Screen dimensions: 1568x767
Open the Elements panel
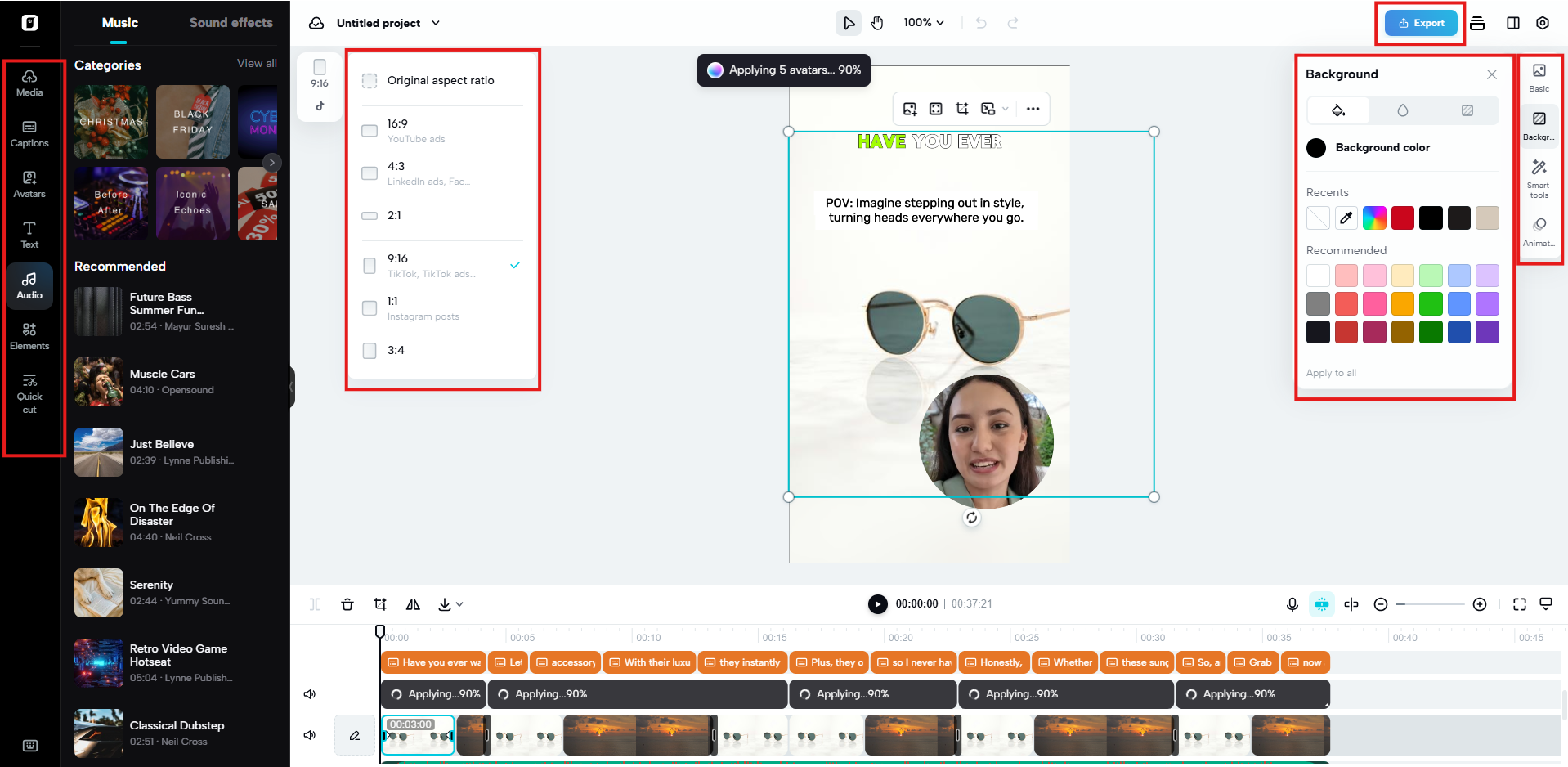click(x=29, y=337)
